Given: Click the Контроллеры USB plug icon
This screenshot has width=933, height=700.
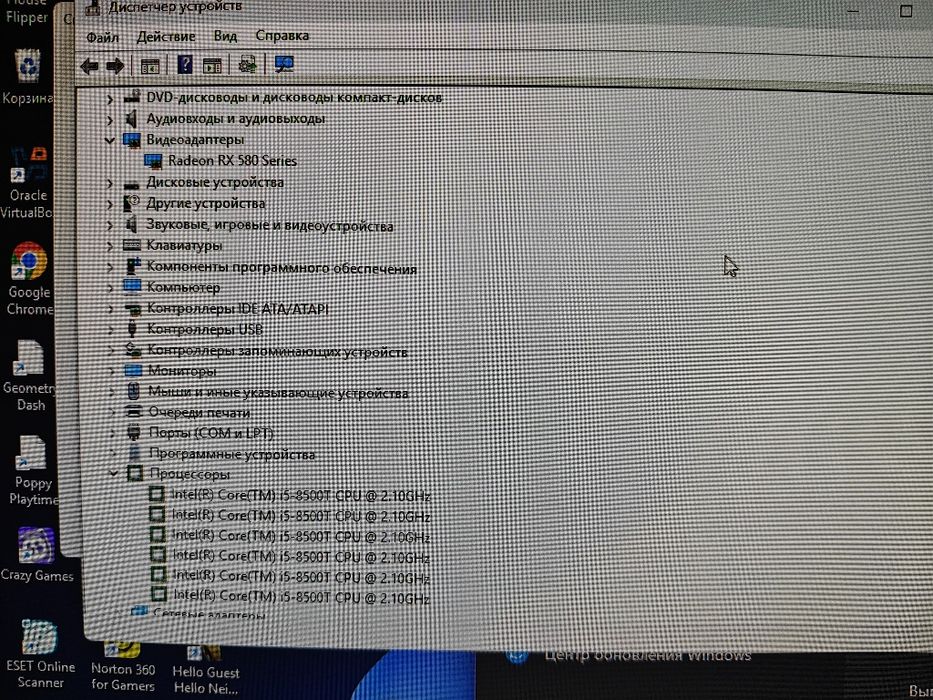Looking at the screenshot, I should tap(132, 329).
